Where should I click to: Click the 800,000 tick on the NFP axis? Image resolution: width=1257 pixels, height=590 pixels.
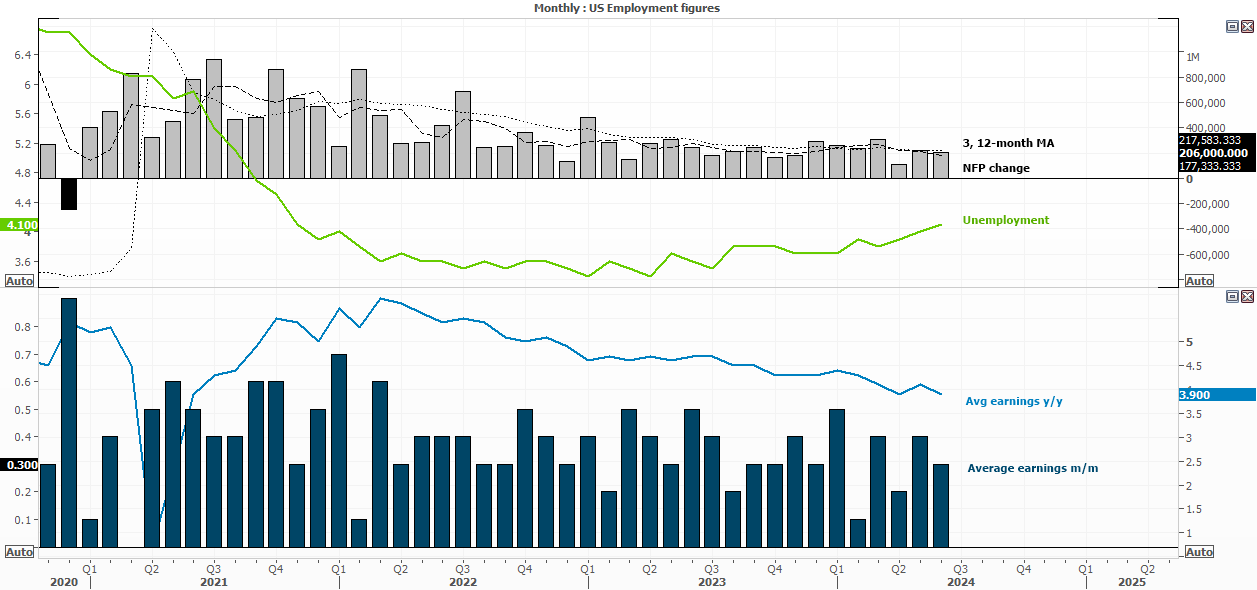coord(1205,78)
